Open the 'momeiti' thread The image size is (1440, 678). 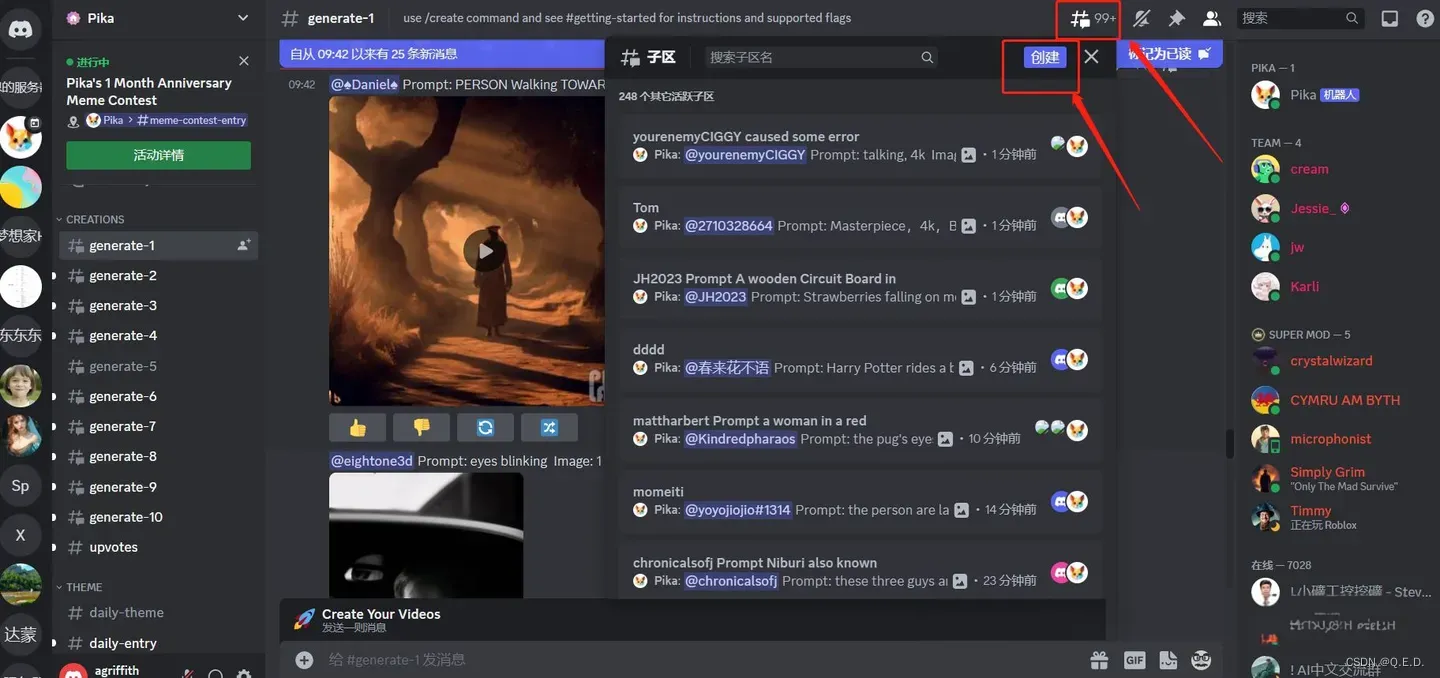pyautogui.click(x=860, y=501)
